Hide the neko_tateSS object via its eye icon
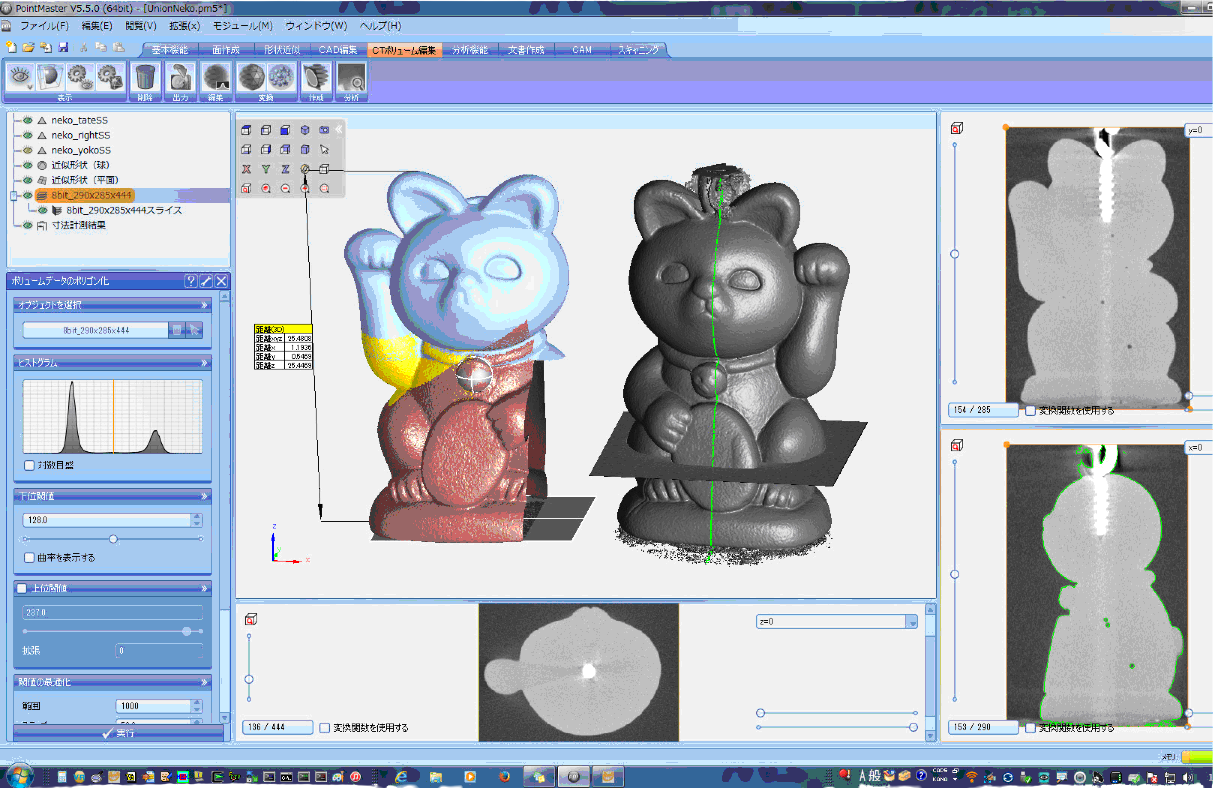1213x788 pixels. pyautogui.click(x=28, y=120)
